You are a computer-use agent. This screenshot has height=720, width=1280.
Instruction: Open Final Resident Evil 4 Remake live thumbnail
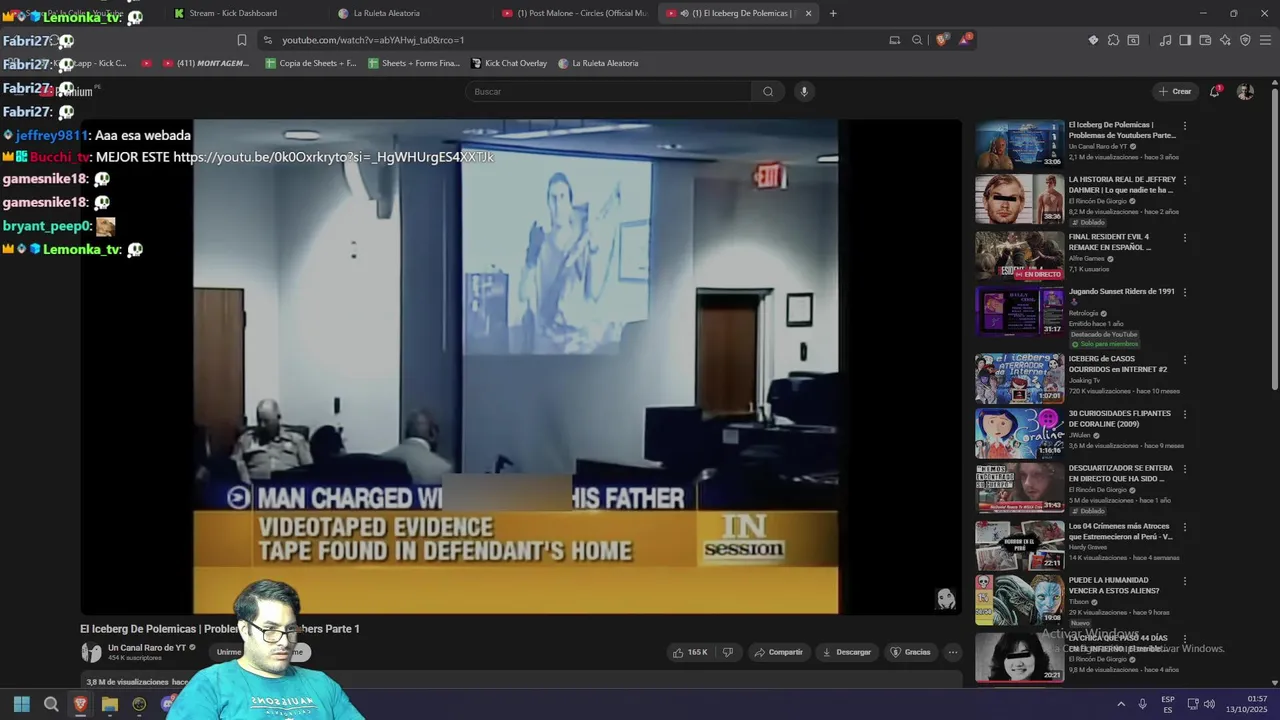click(x=1020, y=256)
